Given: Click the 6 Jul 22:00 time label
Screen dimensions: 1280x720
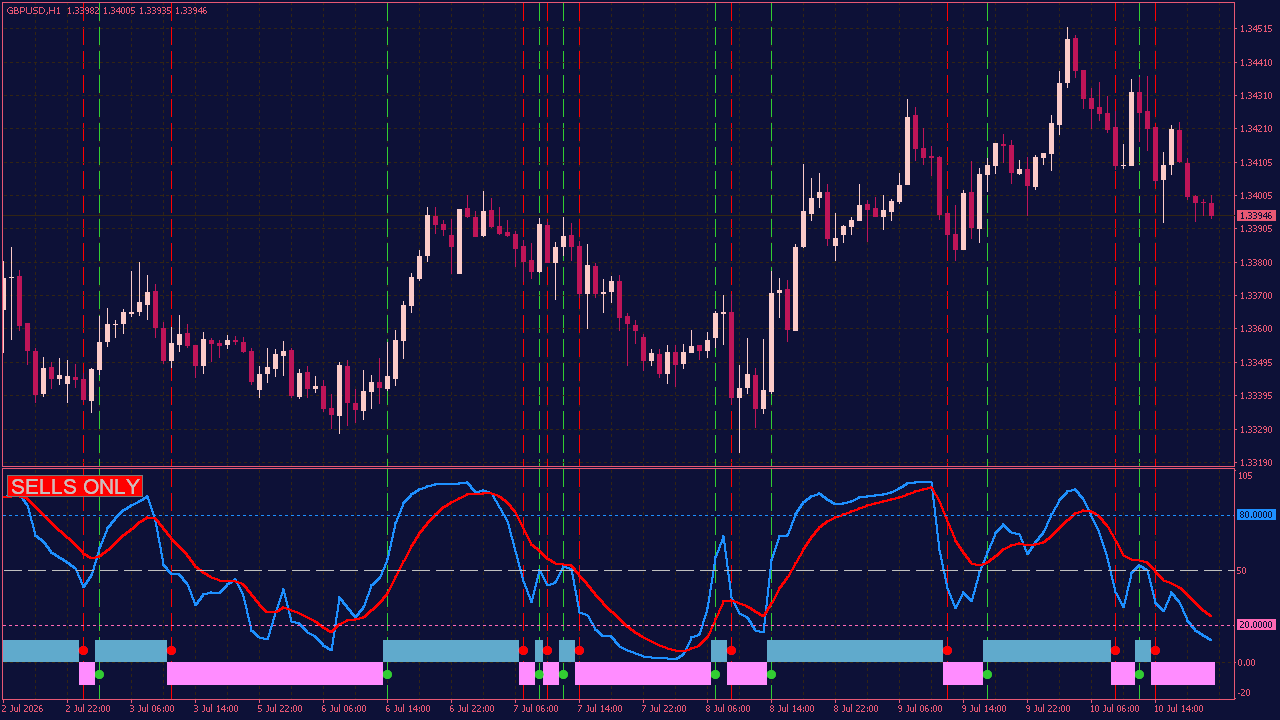Looking at the screenshot, I should [x=472, y=708].
